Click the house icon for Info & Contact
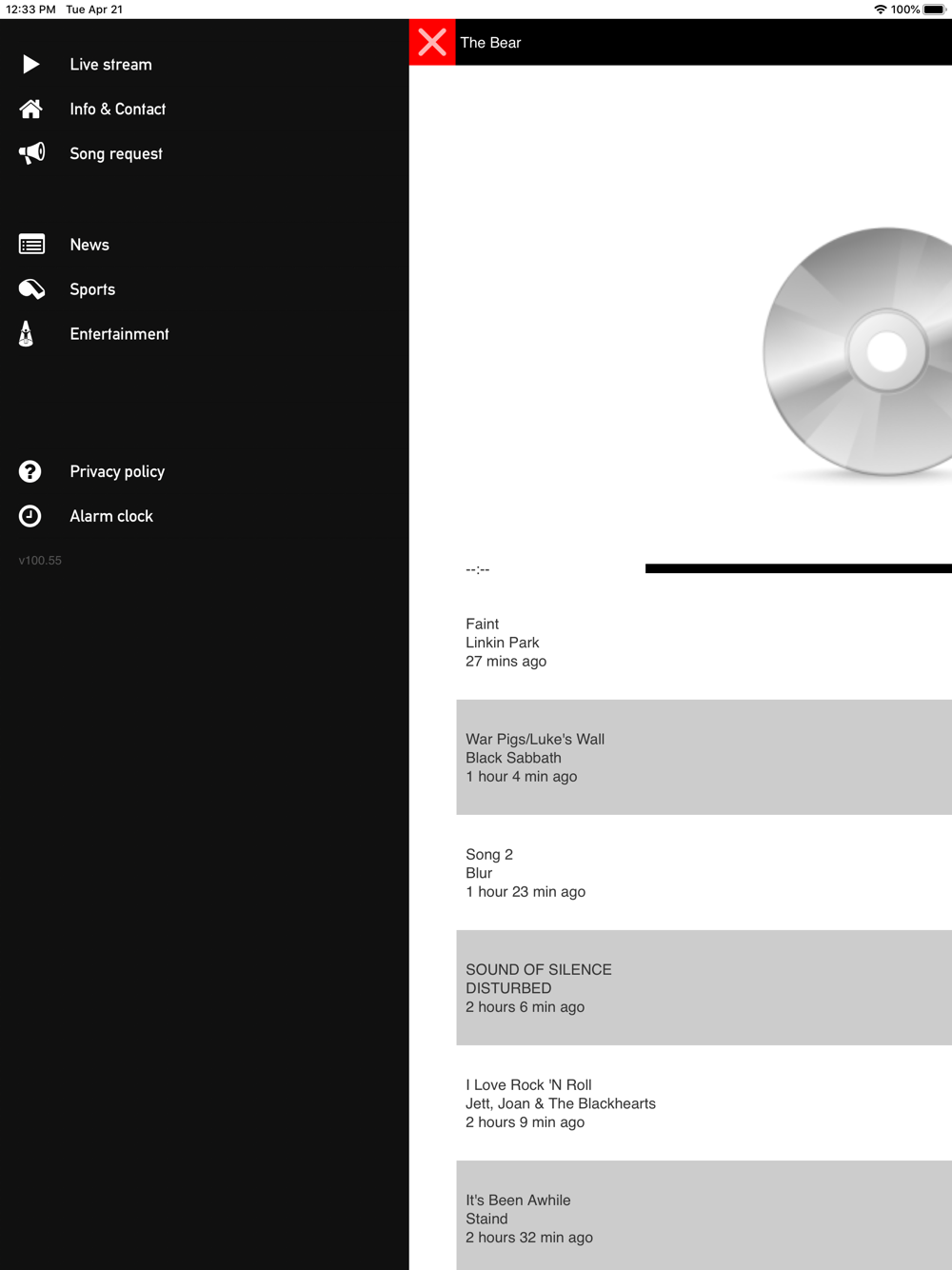 [30, 109]
